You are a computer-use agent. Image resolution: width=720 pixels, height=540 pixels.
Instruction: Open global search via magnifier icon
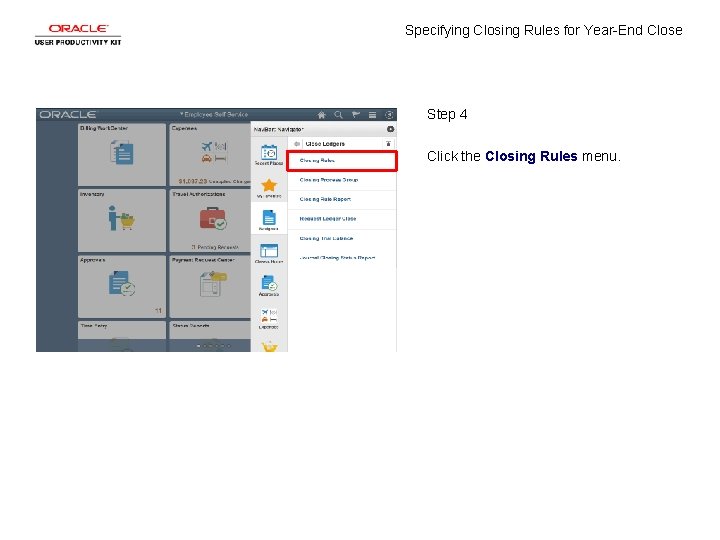pos(338,115)
